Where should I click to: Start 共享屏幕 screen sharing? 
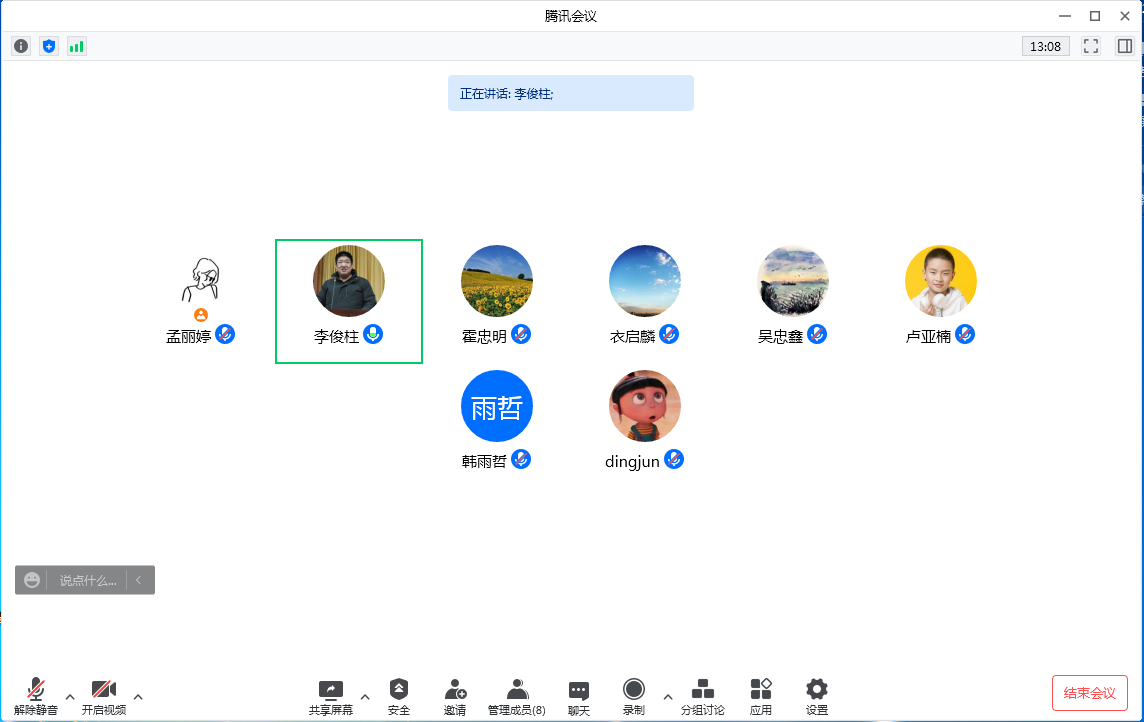click(331, 695)
